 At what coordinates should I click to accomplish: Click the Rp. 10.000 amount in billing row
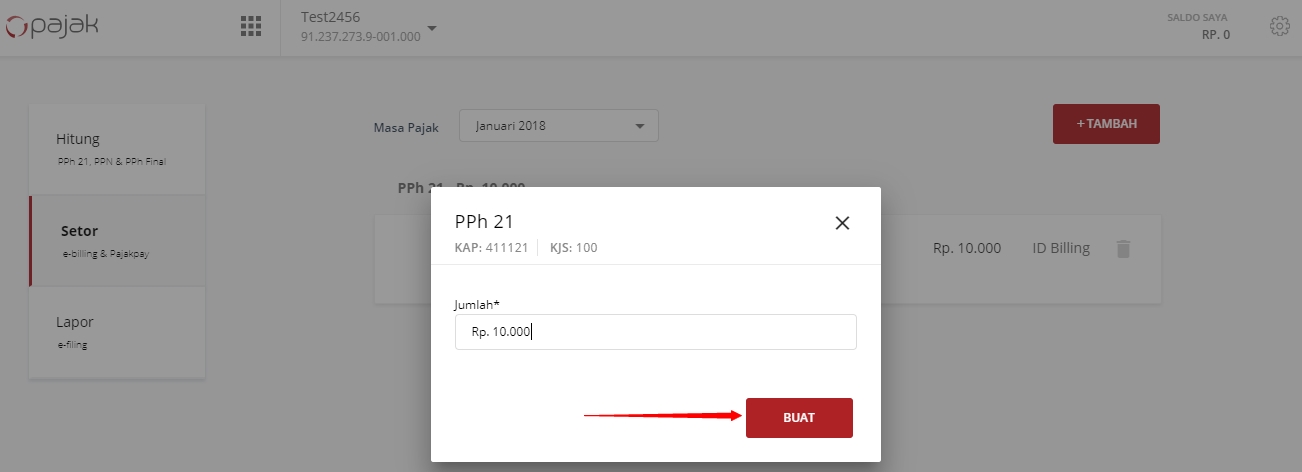coord(967,248)
